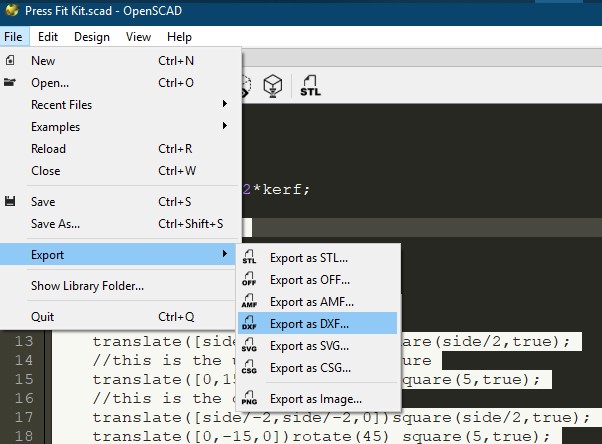602x444 pixels.
Task: Click Save As... in the File menu
Action: coord(121,224)
